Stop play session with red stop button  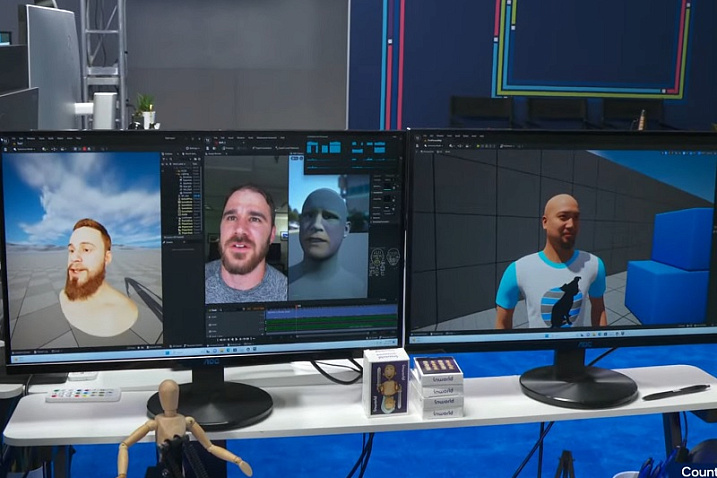pyautogui.click(x=85, y=149)
